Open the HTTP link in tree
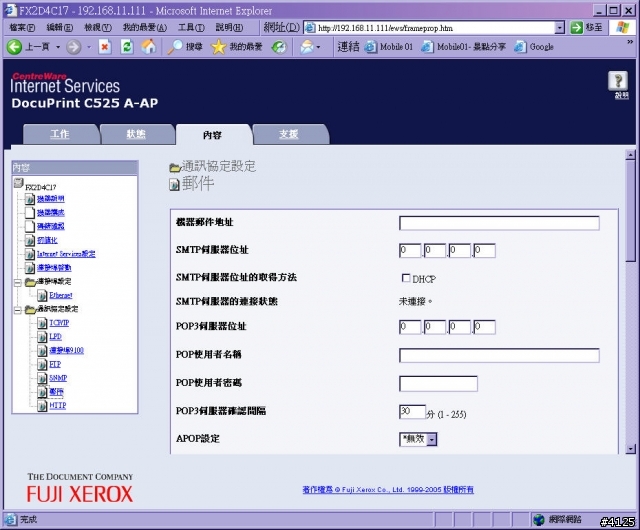This screenshot has width=640, height=530. tap(58, 406)
